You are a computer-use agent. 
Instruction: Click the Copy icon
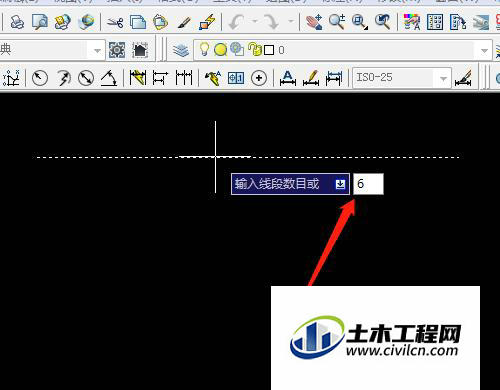tap(138, 22)
